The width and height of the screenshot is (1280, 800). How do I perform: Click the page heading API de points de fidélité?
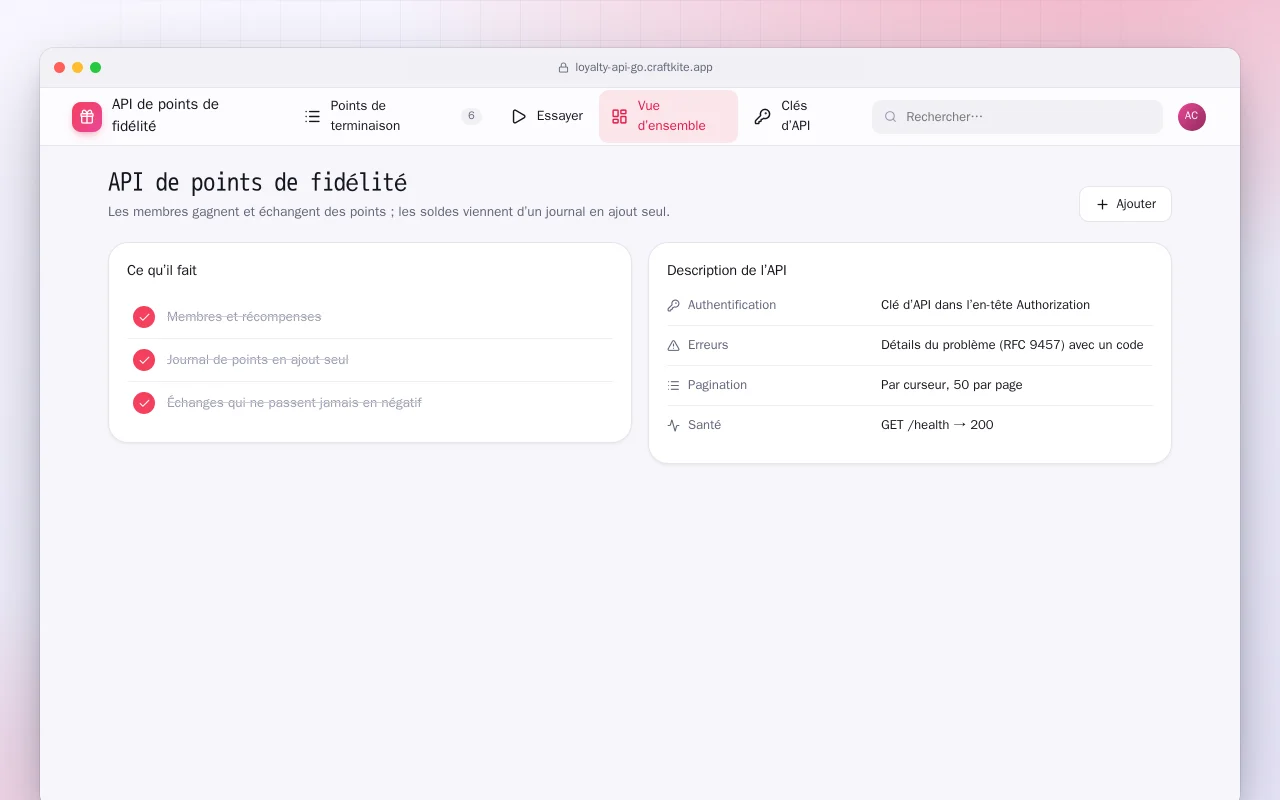click(x=257, y=183)
